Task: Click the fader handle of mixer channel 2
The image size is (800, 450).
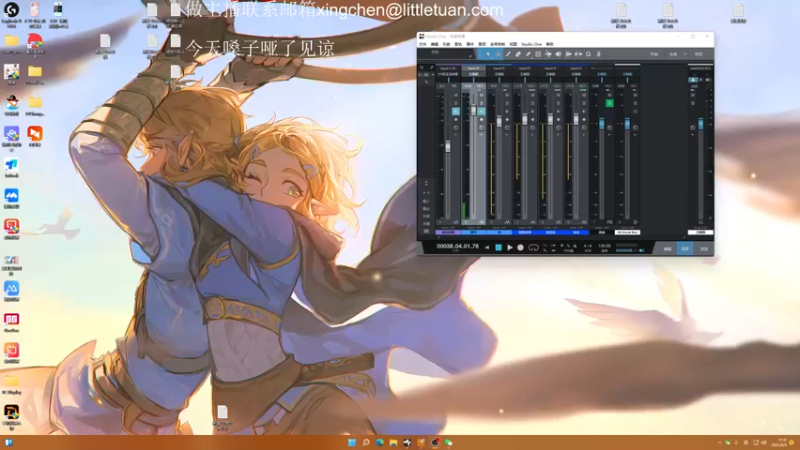Action: pyautogui.click(x=473, y=109)
